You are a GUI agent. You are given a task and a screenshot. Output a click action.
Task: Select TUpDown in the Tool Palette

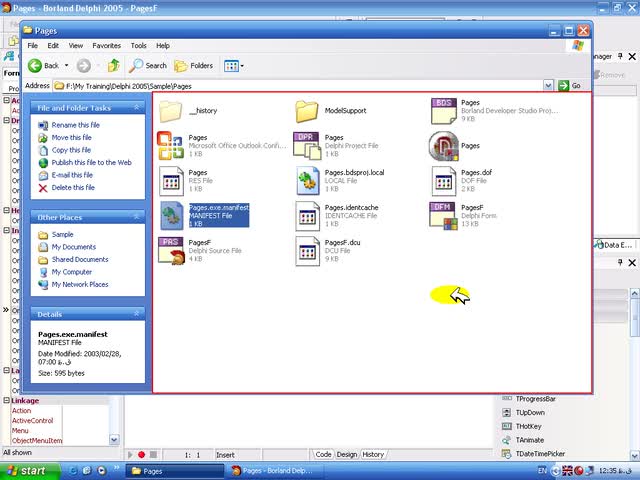tap(530, 413)
